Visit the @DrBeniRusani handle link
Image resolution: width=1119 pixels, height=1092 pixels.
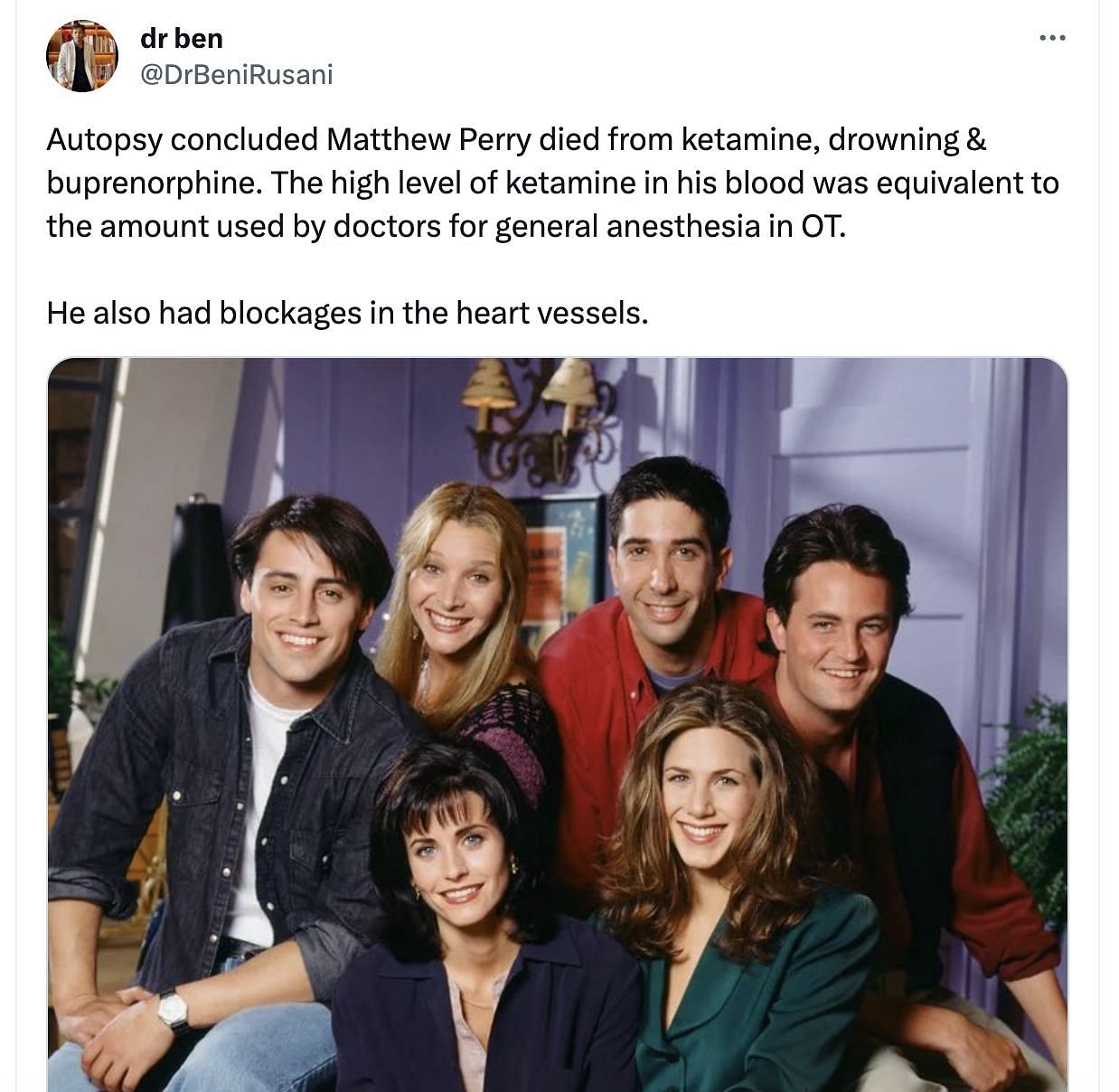[x=237, y=74]
